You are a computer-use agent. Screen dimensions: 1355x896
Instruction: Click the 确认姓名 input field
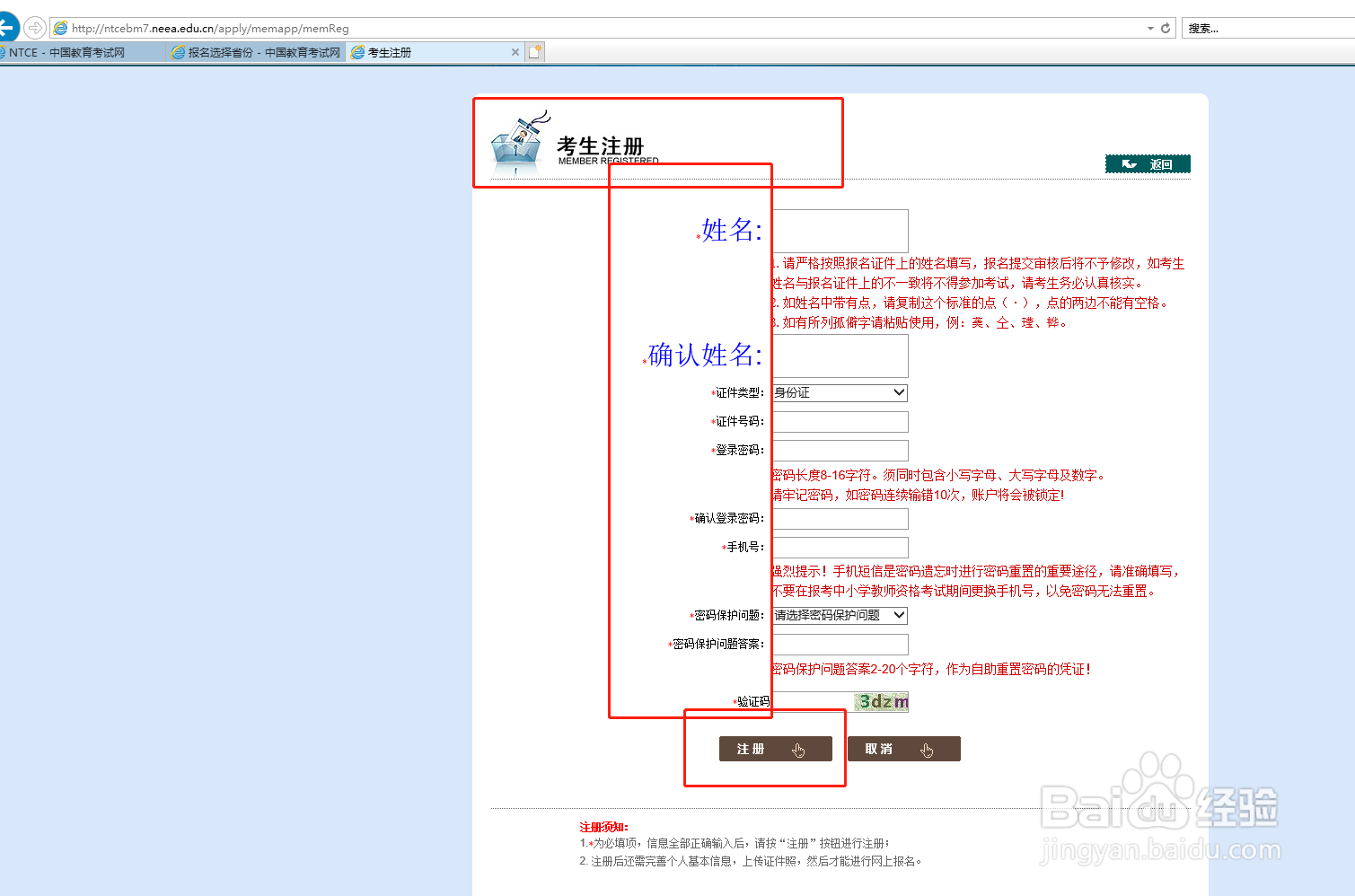[840, 356]
